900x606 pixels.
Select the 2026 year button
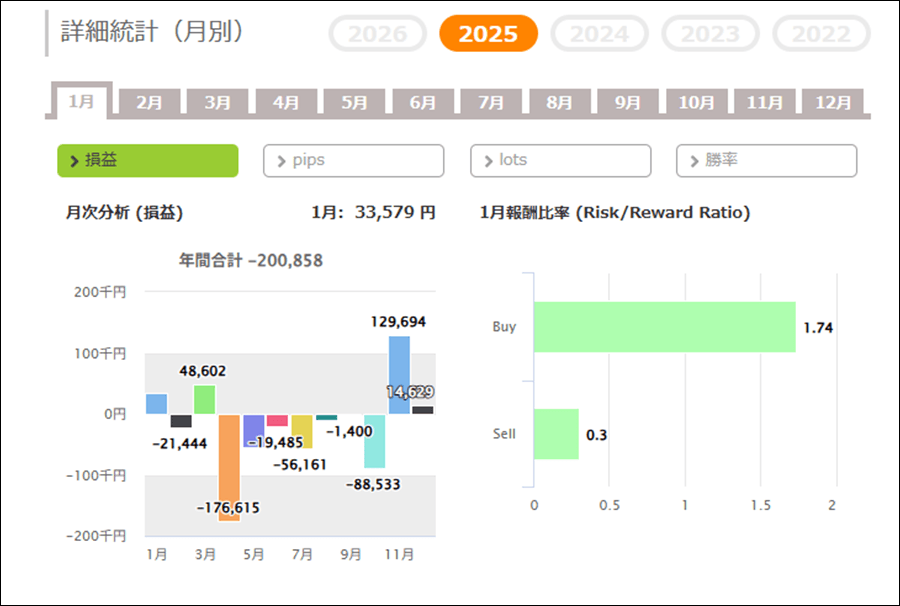377,34
